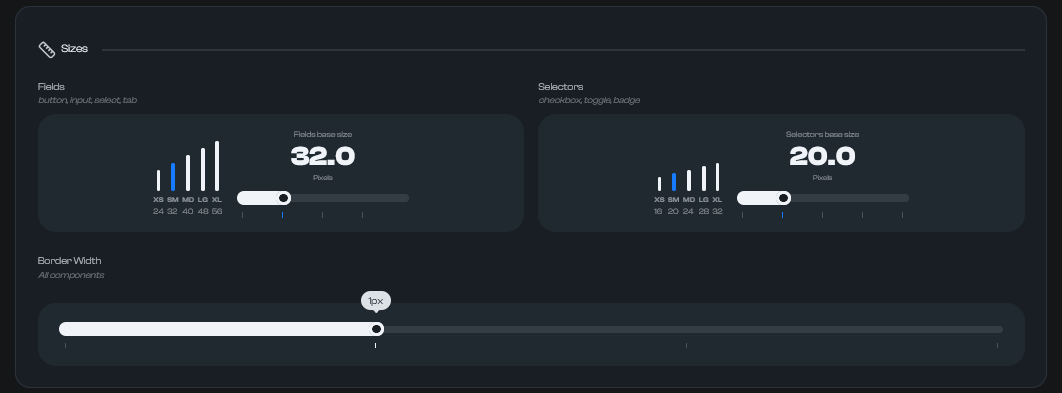Select the XL bar in the Fields chart
This screenshot has width=1062, height=393.
click(x=217, y=166)
